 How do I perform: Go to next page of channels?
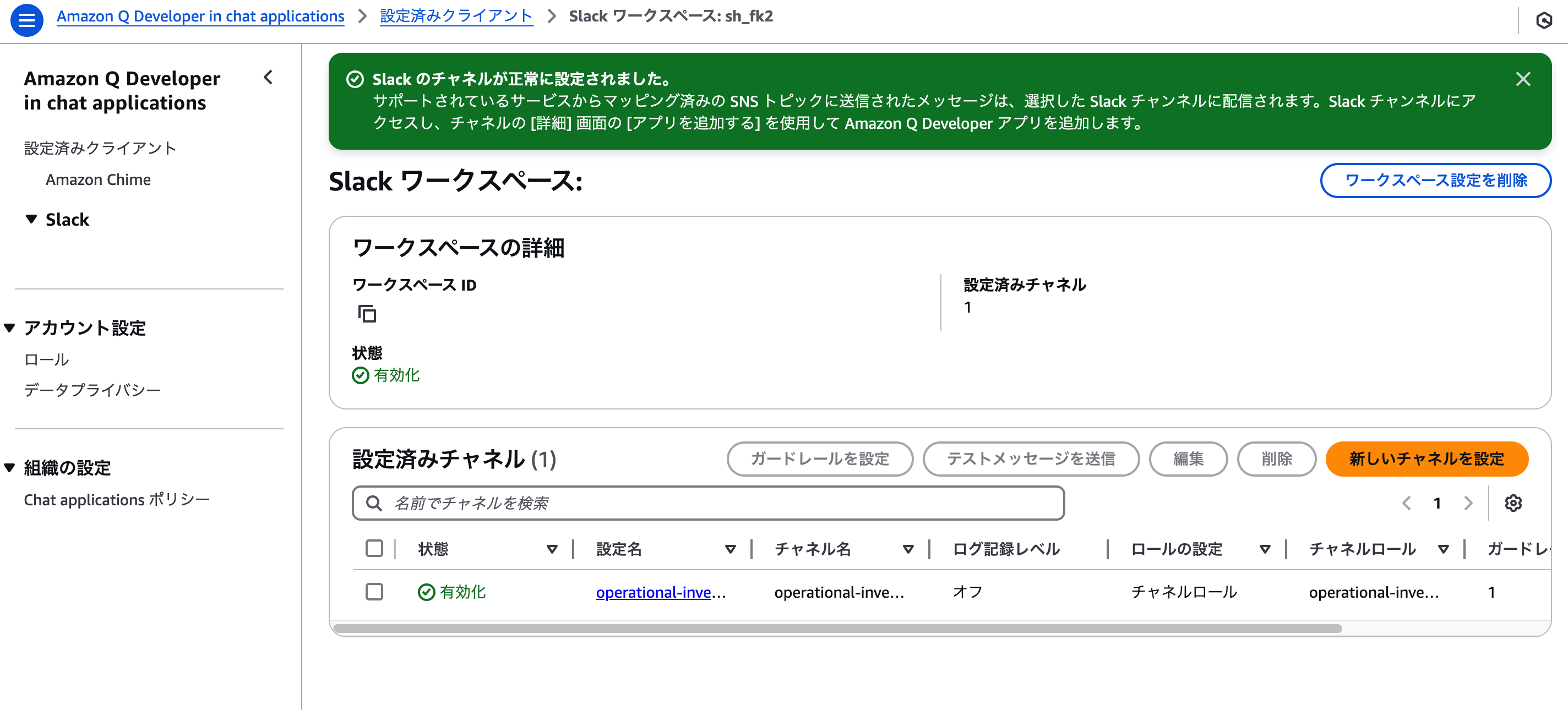click(1468, 503)
